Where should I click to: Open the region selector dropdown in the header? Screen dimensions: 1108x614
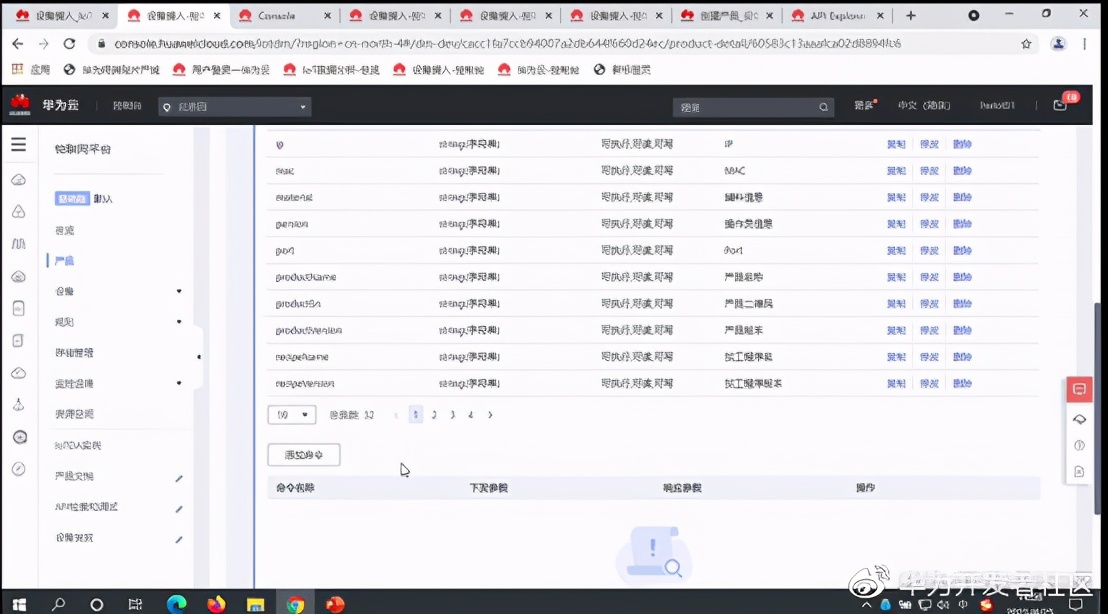tap(234, 106)
